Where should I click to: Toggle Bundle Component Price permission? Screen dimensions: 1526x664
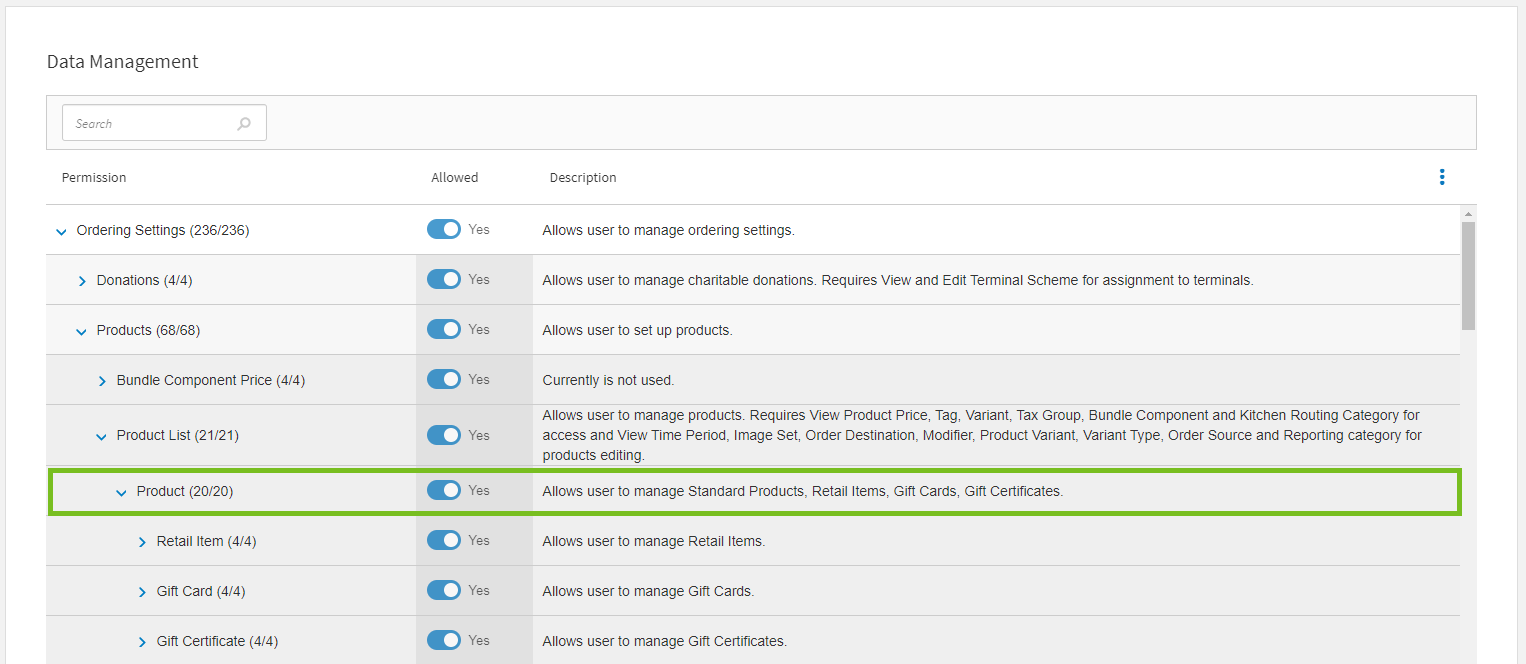(x=444, y=380)
